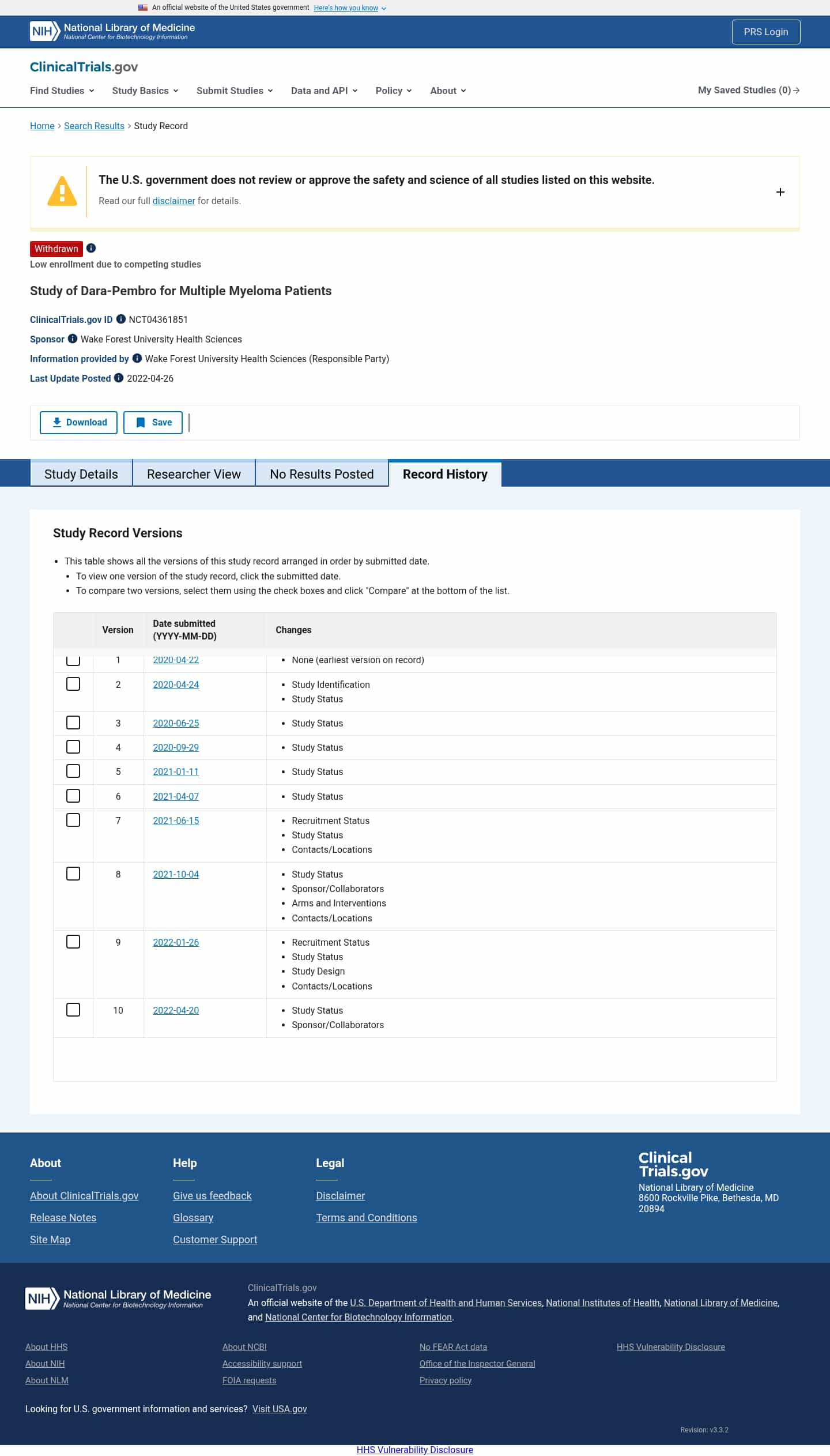
Task: Go to Home via breadcrumb
Action: 42,126
